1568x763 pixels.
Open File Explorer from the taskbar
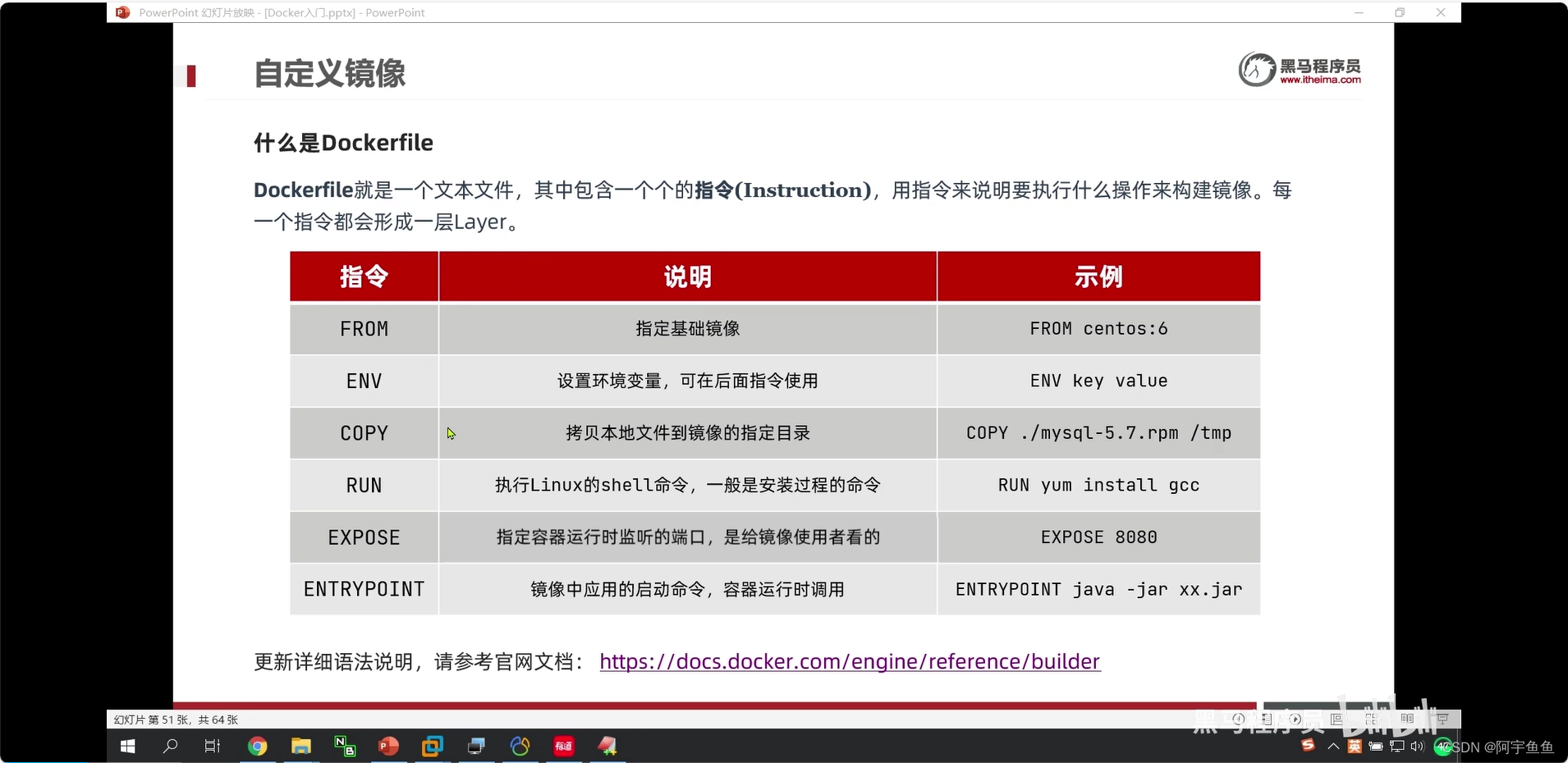pyautogui.click(x=301, y=746)
